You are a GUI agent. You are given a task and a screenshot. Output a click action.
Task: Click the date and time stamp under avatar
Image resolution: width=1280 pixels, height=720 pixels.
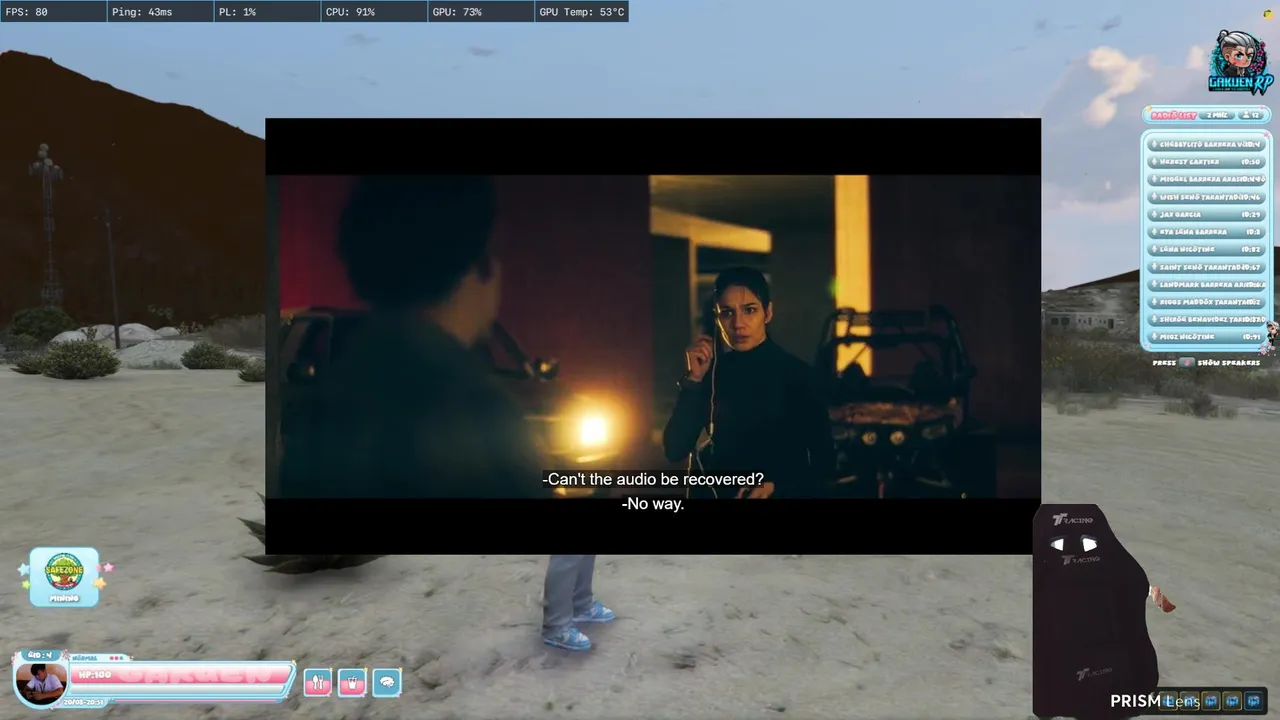[85, 702]
